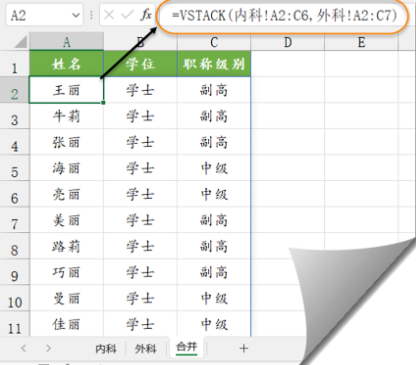Go to previous sheet with left arrow
This screenshot has width=416, height=365.
coord(24,348)
